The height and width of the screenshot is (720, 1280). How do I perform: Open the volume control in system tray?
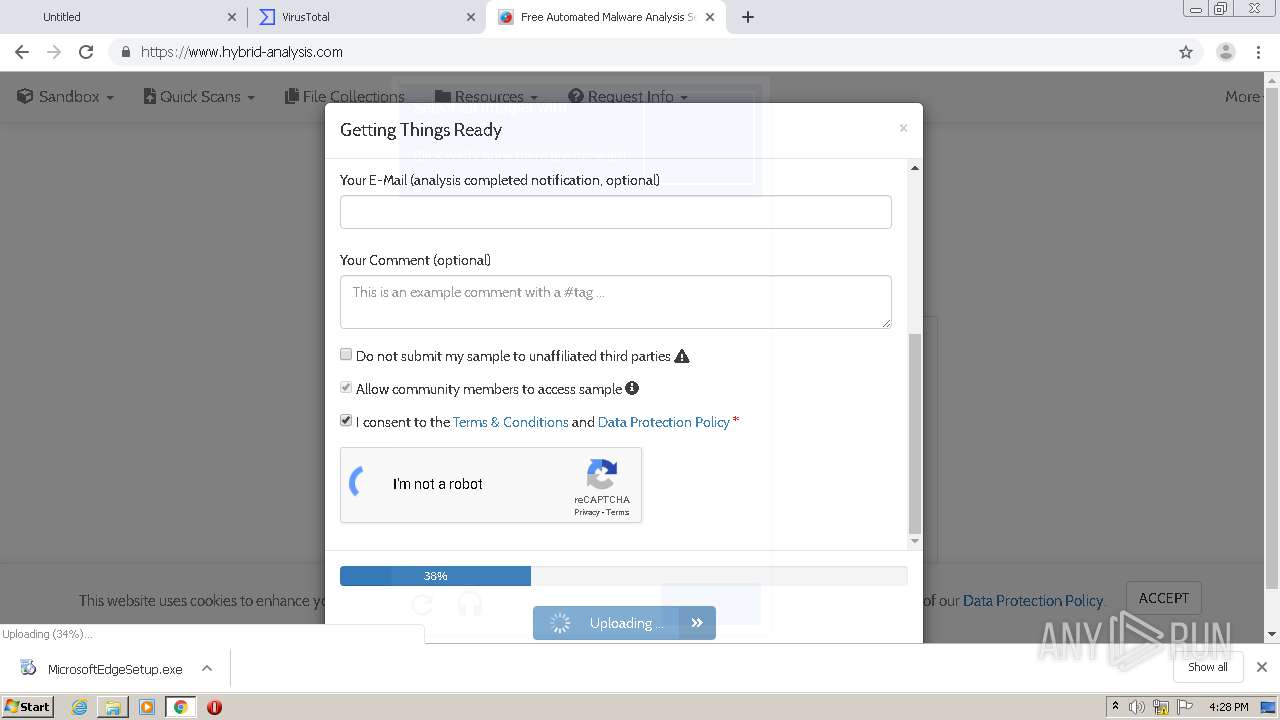(x=1137, y=707)
